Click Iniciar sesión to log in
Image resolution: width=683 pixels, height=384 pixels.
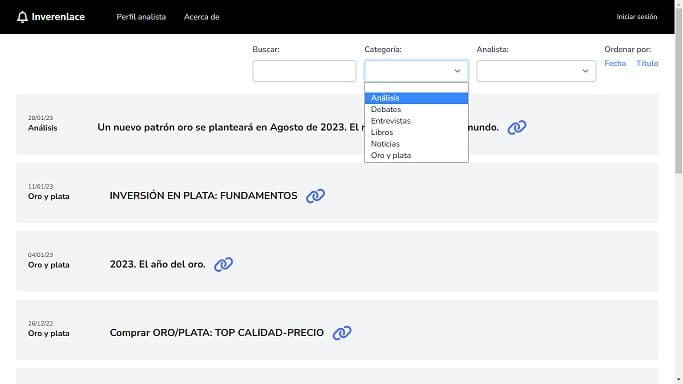[636, 17]
